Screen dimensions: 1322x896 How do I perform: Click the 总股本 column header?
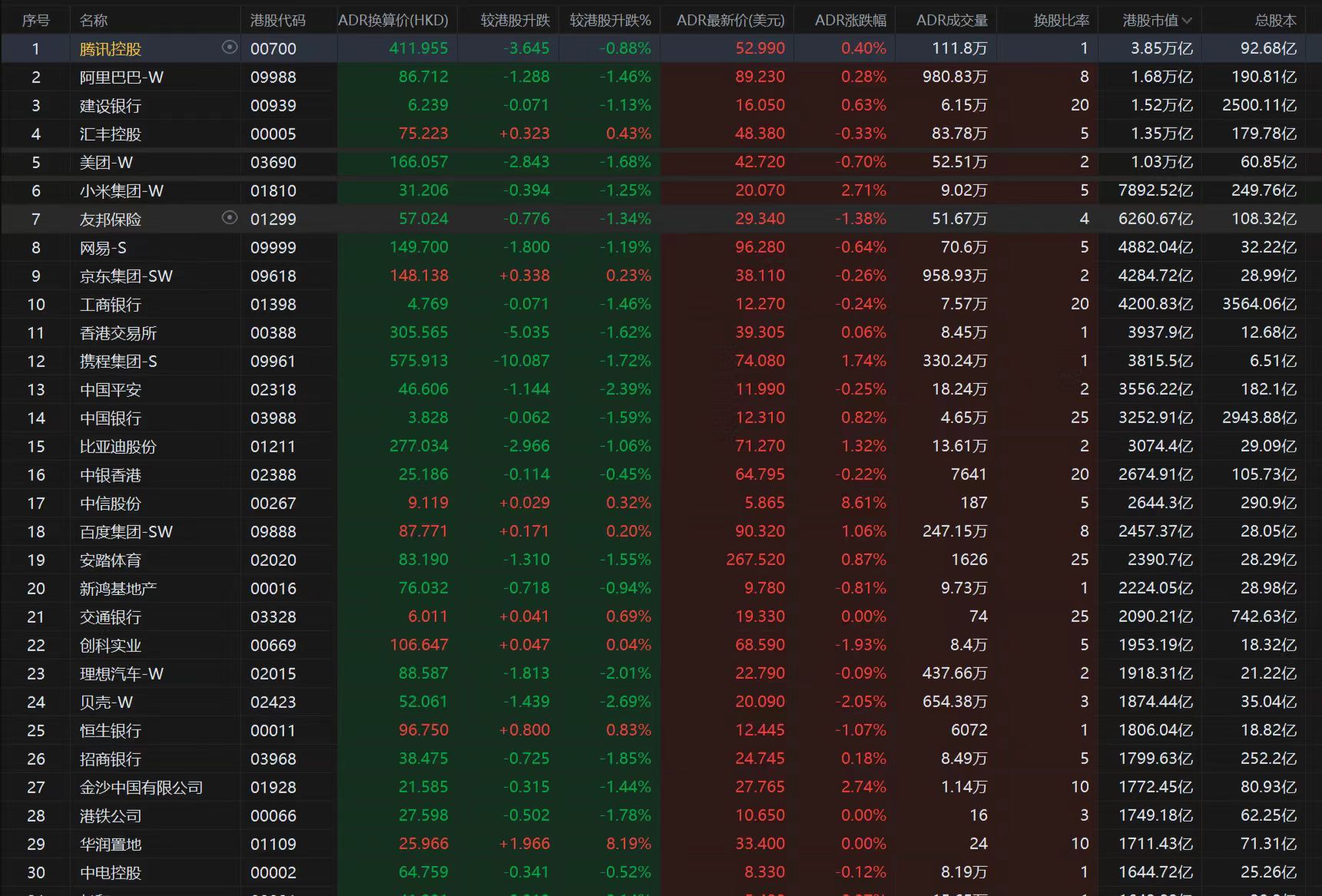1276,21
